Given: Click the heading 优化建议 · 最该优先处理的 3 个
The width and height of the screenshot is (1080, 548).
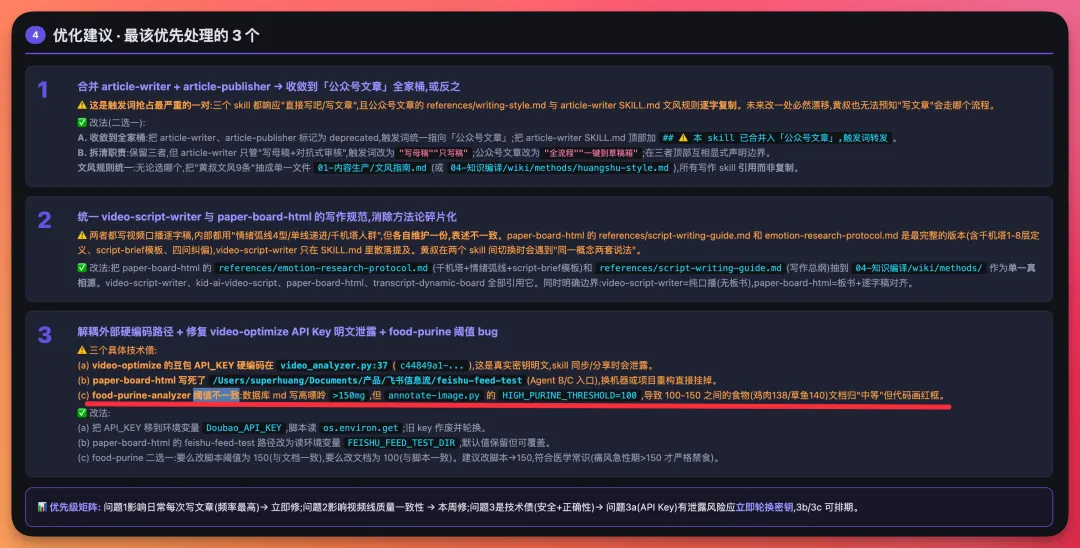Looking at the screenshot, I should (156, 35).
